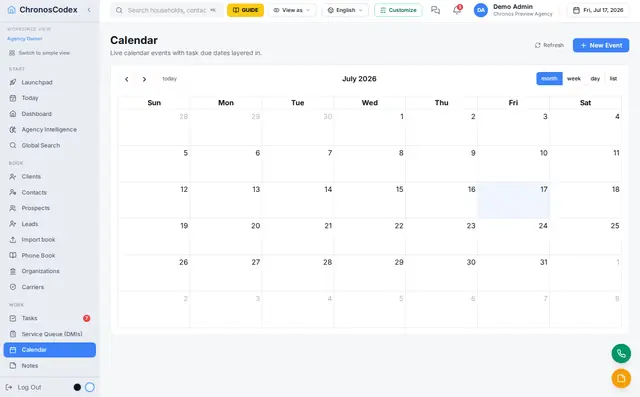This screenshot has width=640, height=397.
Task: Go to previous month arrow
Action: click(x=127, y=79)
